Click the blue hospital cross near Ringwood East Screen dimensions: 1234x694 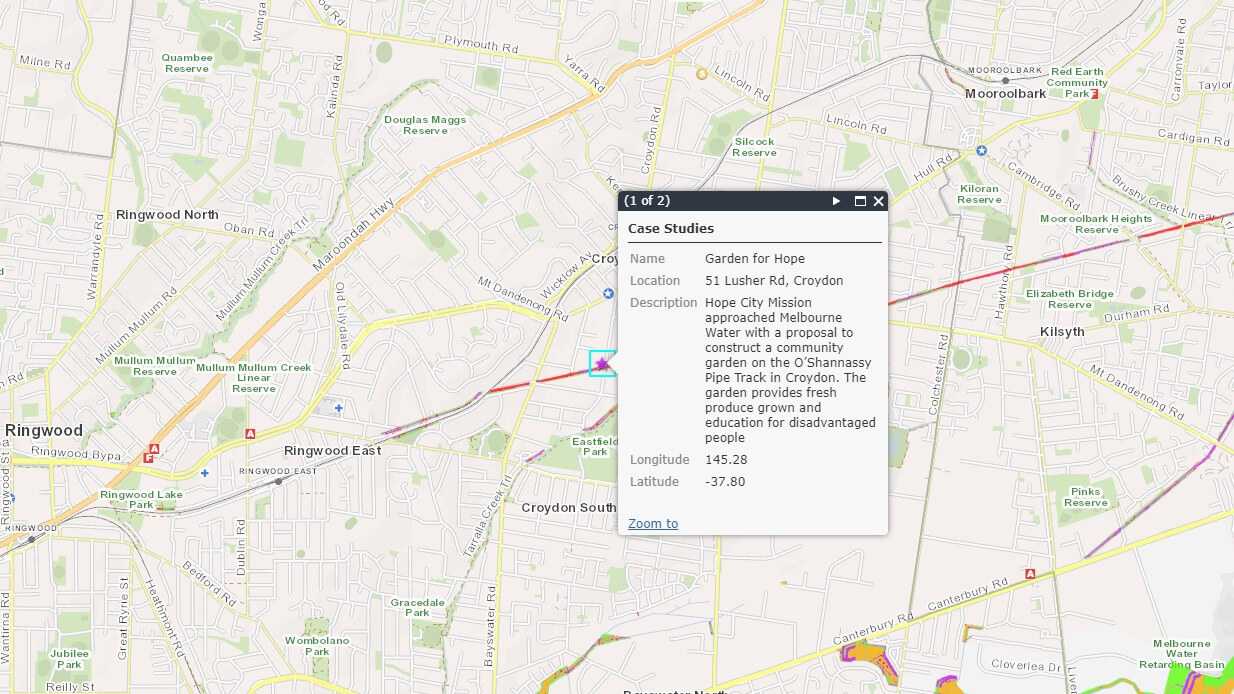(x=338, y=408)
